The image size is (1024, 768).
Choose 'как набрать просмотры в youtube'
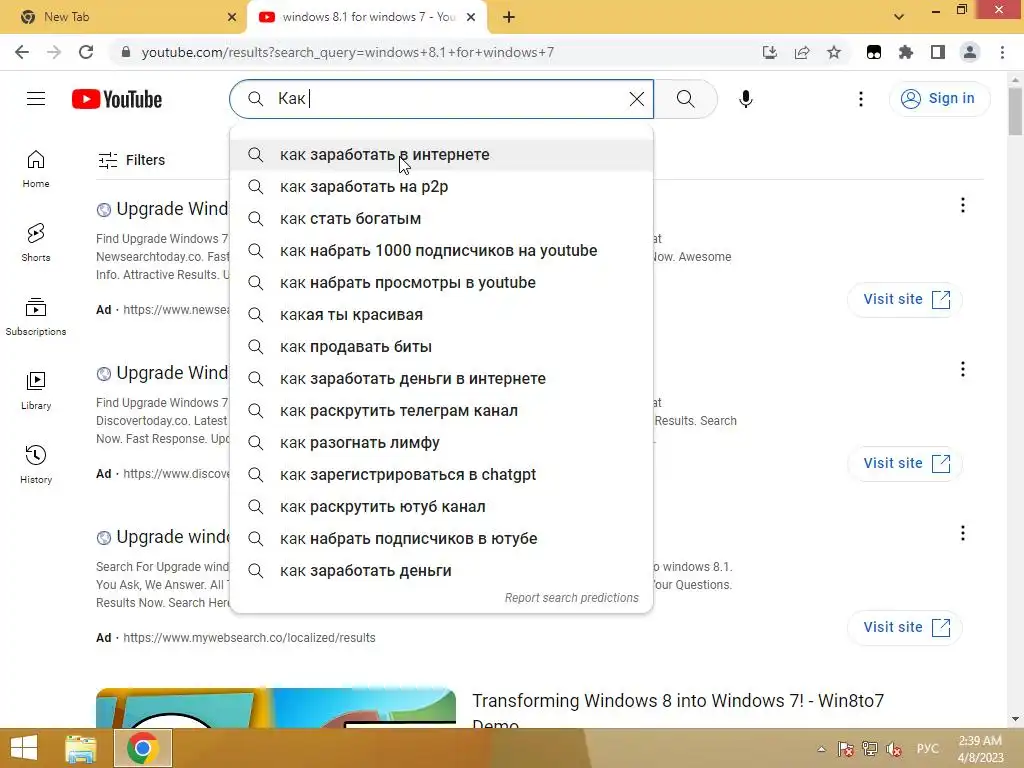[441, 283]
